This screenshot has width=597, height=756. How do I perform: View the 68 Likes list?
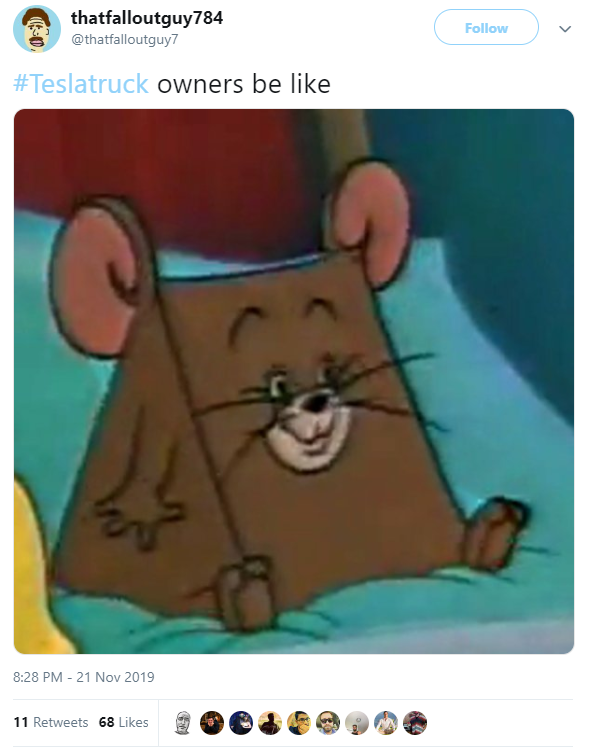click(x=123, y=722)
